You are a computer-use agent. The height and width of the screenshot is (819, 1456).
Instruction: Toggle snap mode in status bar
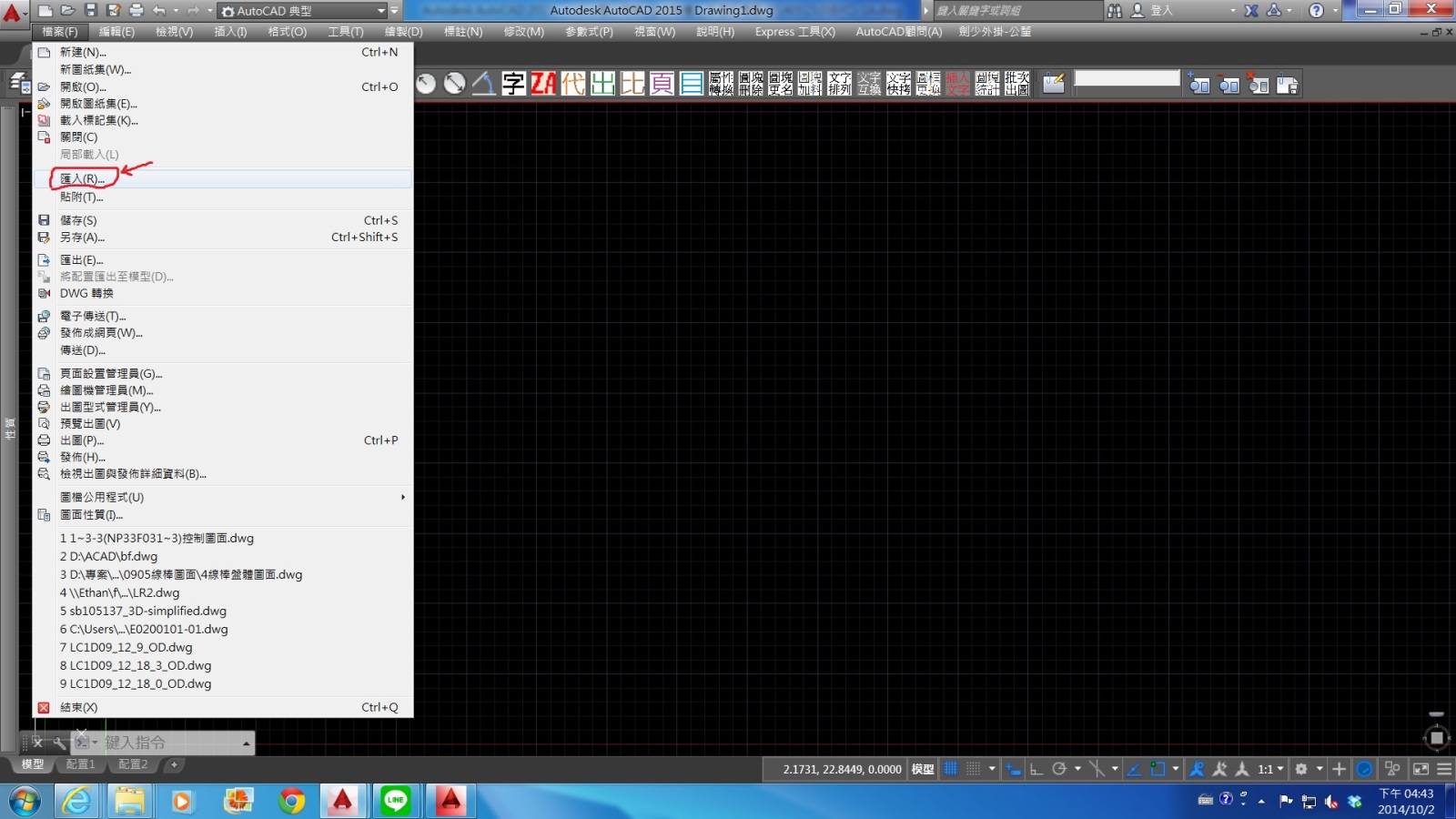973,769
